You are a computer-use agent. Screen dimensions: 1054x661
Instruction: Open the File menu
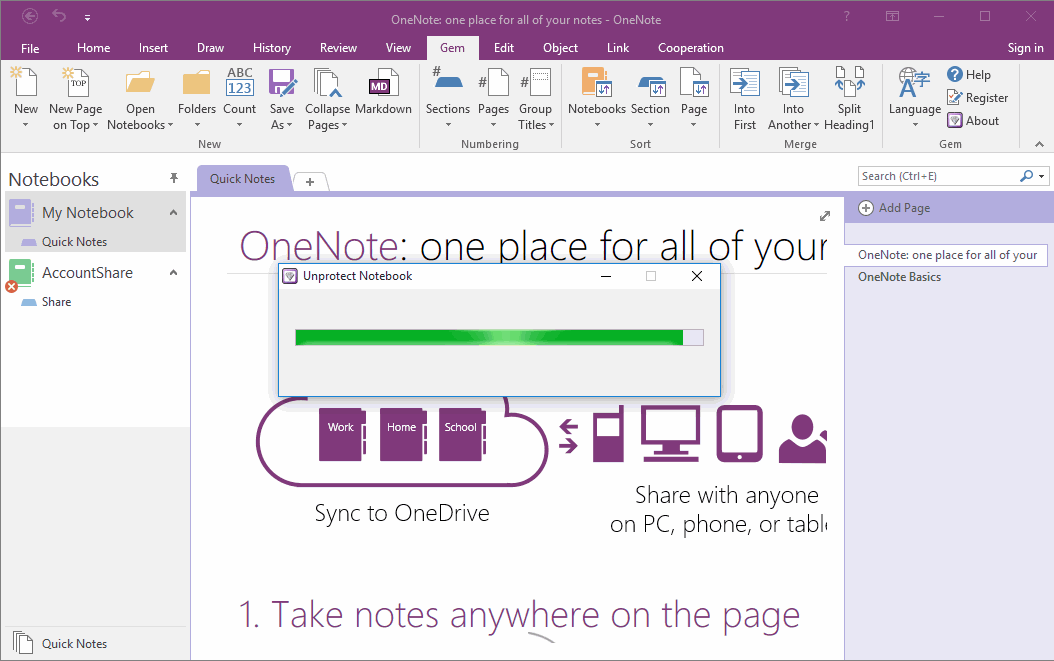click(30, 48)
